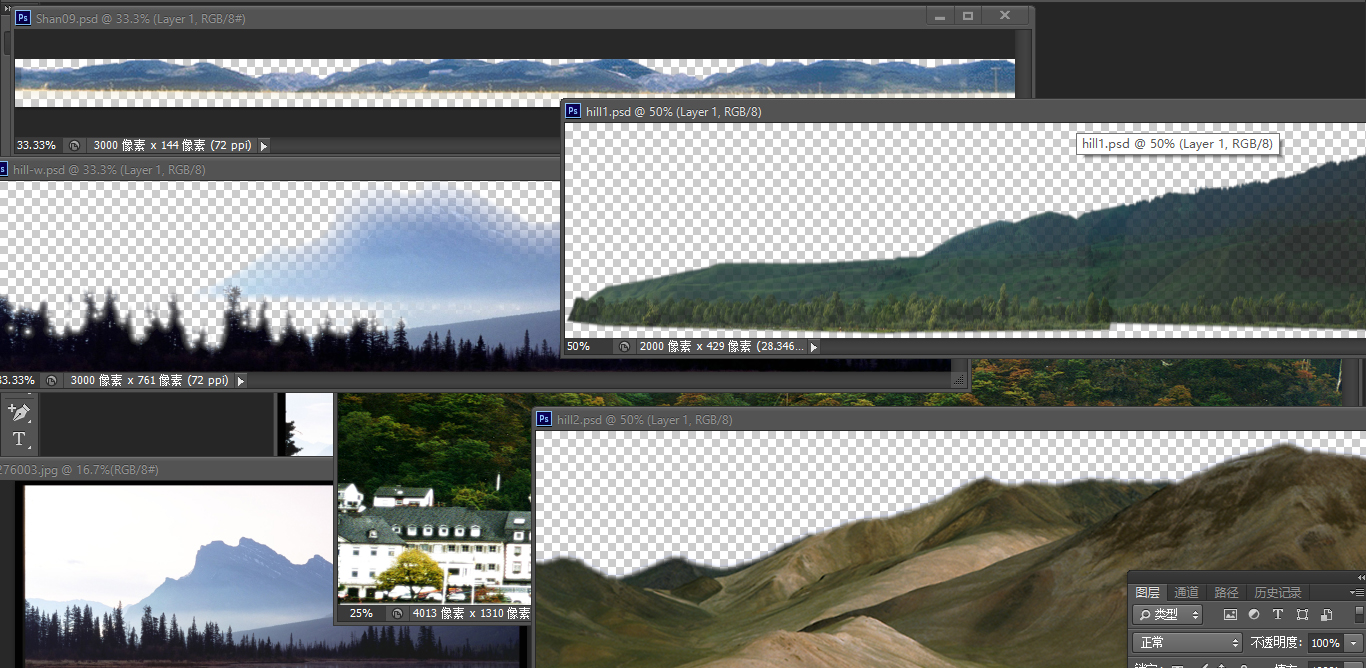Screen dimensions: 1366x668
Task: Click status text 3000 像素 x 144 像素
Action: pos(172,146)
